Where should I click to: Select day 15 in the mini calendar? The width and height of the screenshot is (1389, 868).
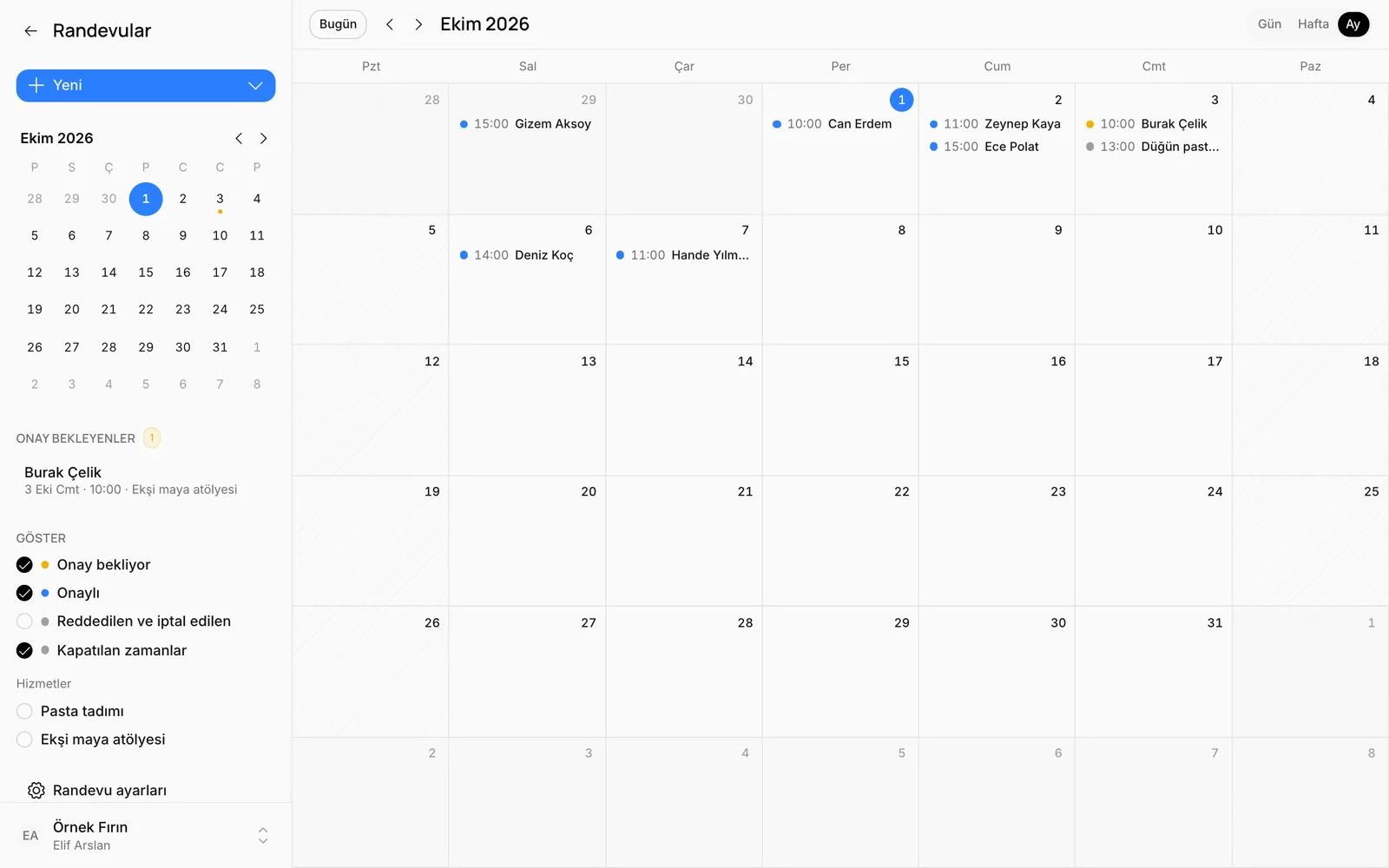tap(146, 273)
